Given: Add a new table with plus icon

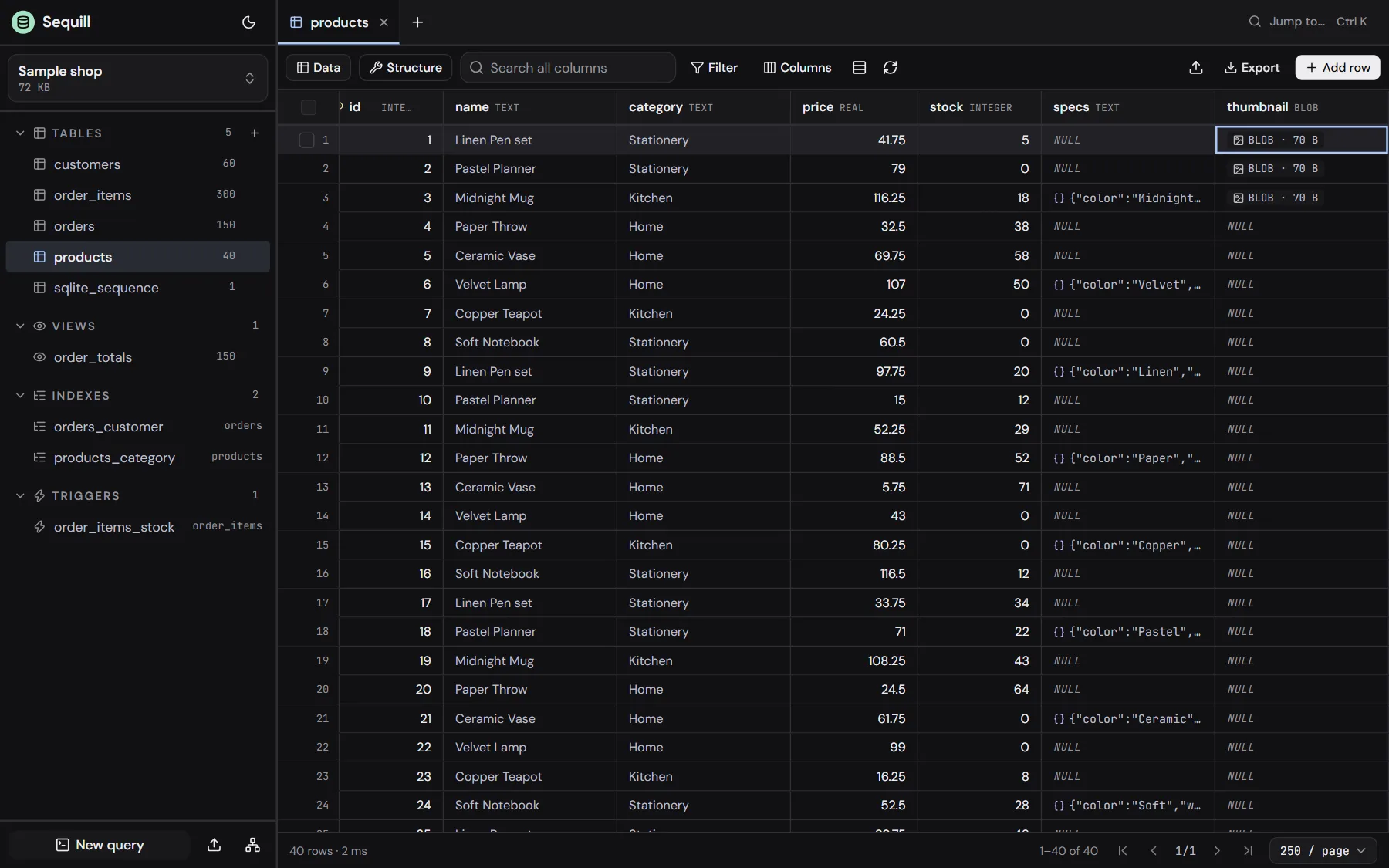Looking at the screenshot, I should (255, 133).
